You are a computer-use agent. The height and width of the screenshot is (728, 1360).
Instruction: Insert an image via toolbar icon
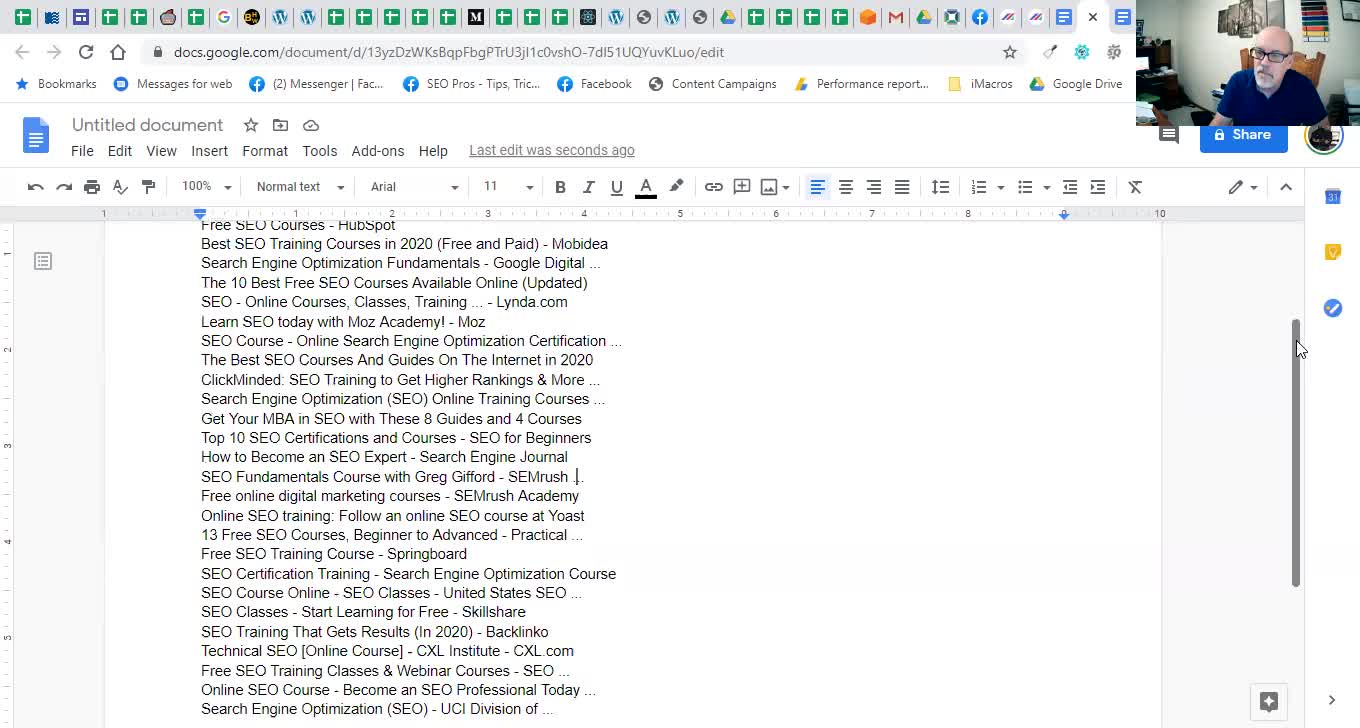(x=768, y=187)
